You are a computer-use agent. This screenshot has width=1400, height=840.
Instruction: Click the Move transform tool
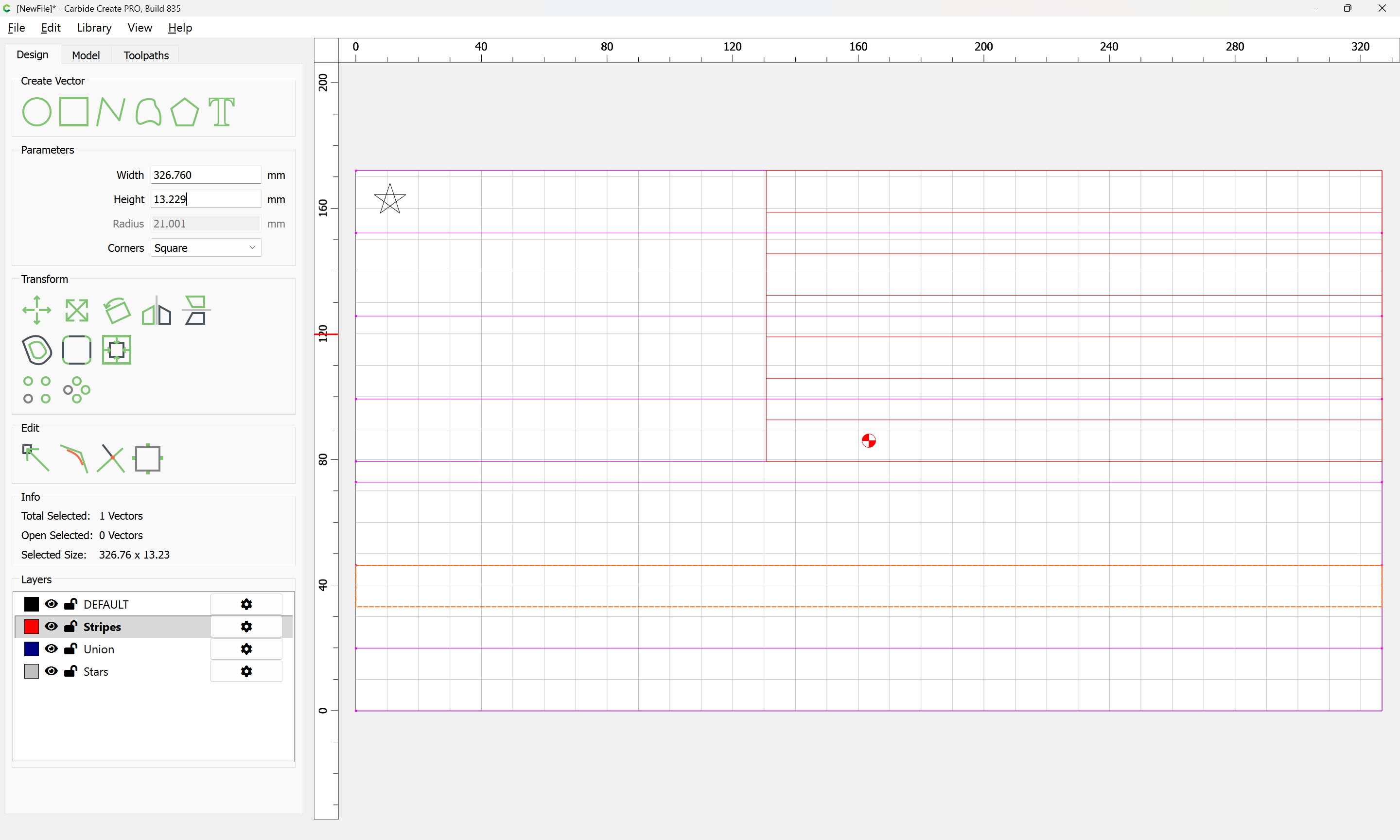(x=37, y=310)
